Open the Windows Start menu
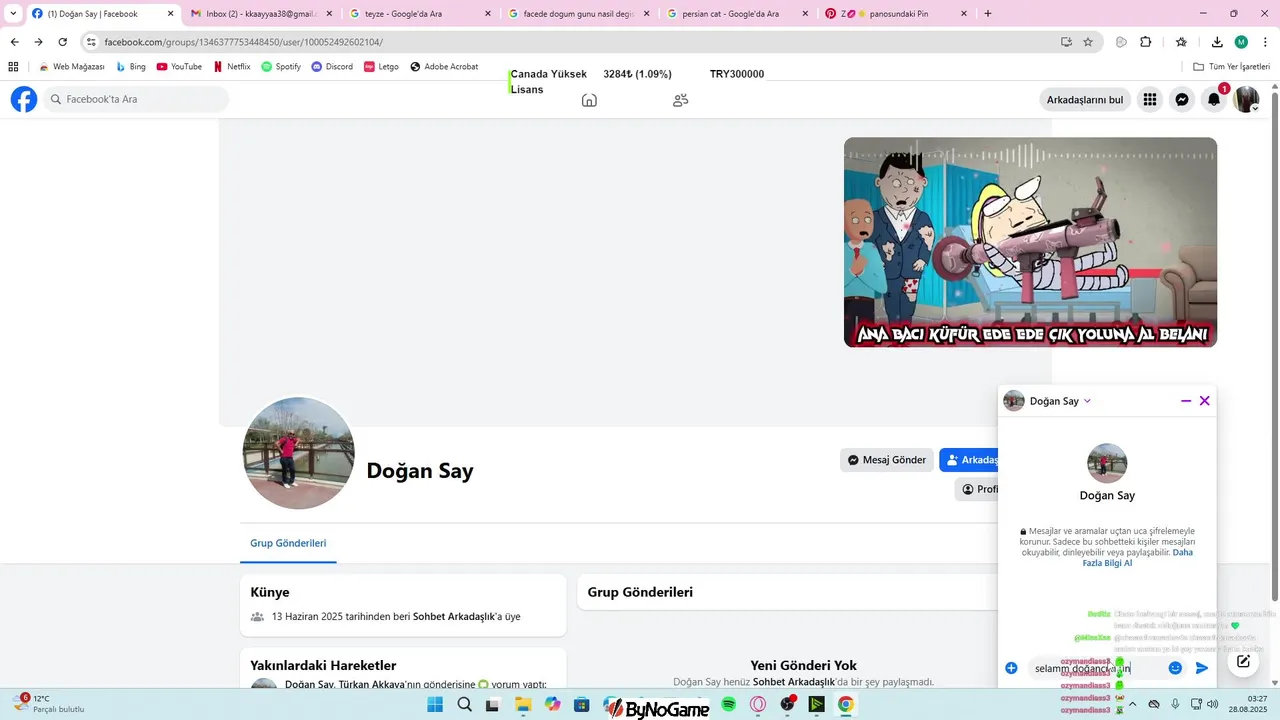 pos(435,705)
